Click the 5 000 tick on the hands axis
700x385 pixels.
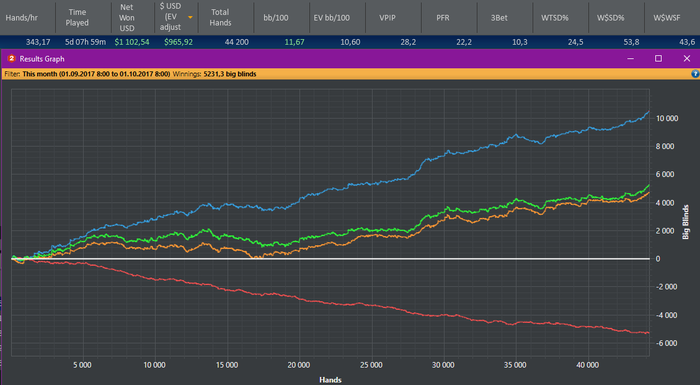click(x=83, y=365)
